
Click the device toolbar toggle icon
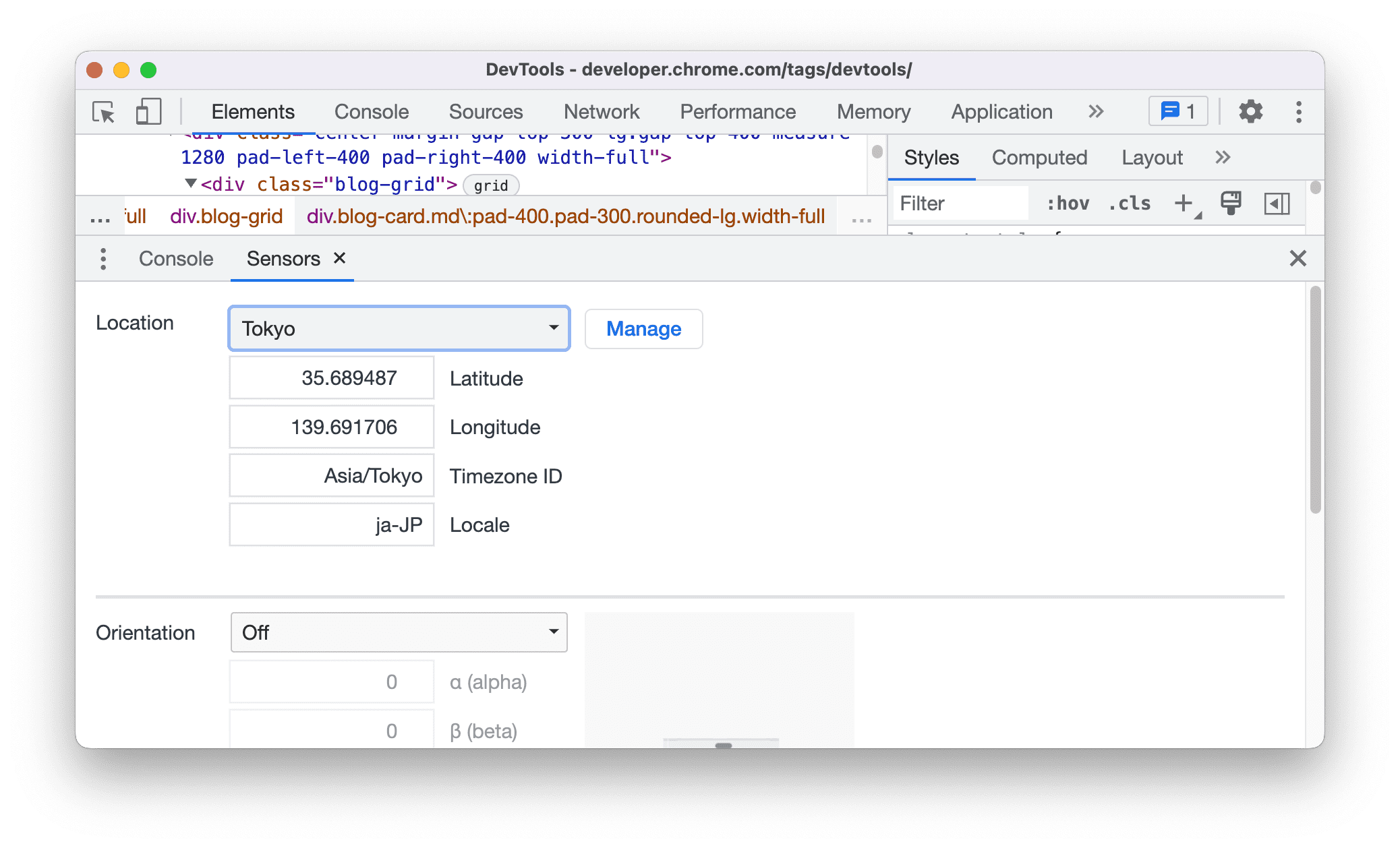coord(149,111)
